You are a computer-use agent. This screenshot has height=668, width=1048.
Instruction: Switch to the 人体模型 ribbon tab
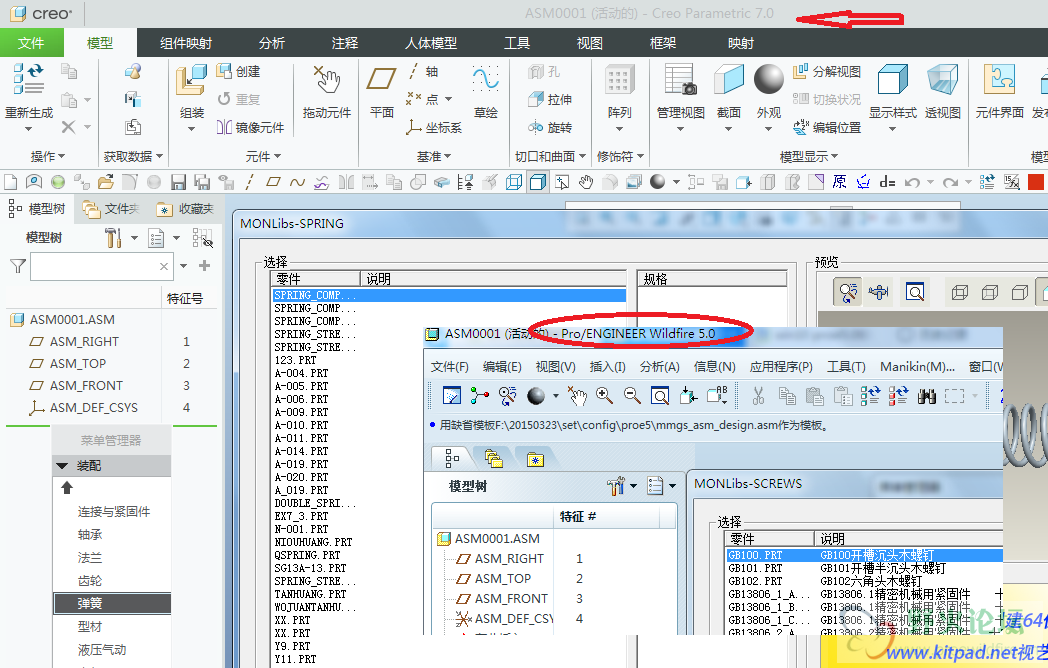430,43
